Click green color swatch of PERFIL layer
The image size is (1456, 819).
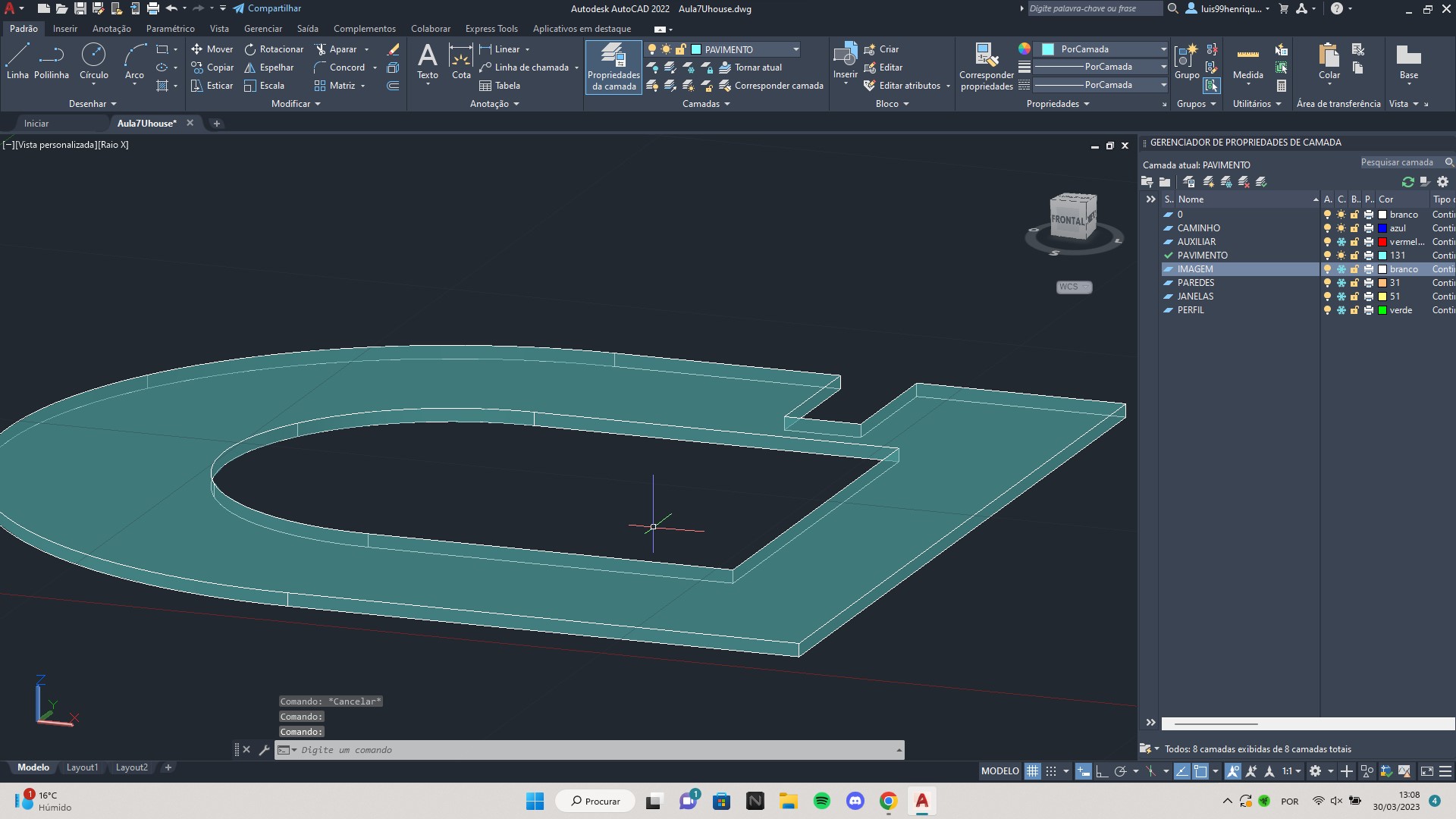(x=1382, y=310)
